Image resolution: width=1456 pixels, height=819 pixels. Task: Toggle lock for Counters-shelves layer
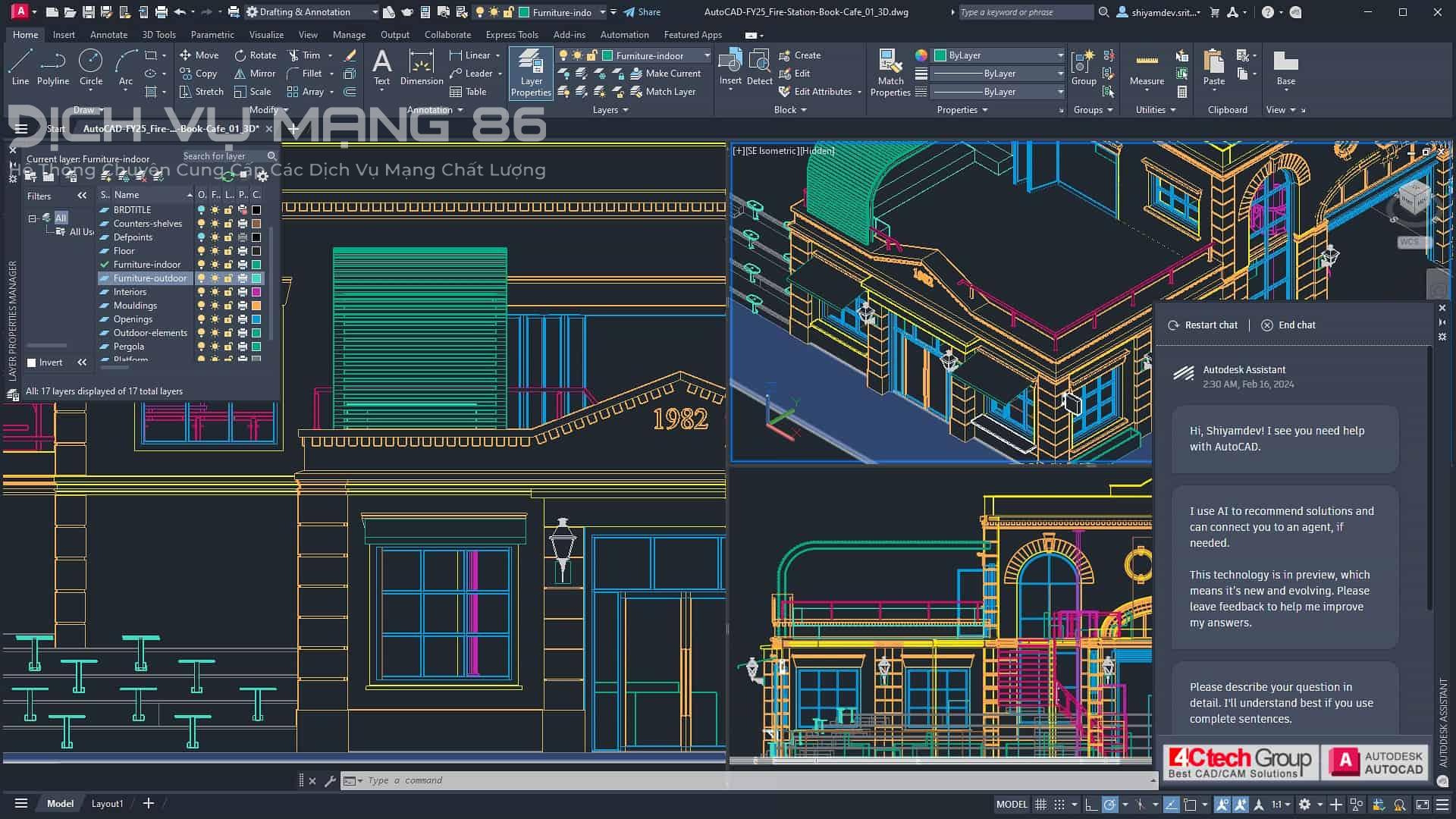tap(228, 224)
